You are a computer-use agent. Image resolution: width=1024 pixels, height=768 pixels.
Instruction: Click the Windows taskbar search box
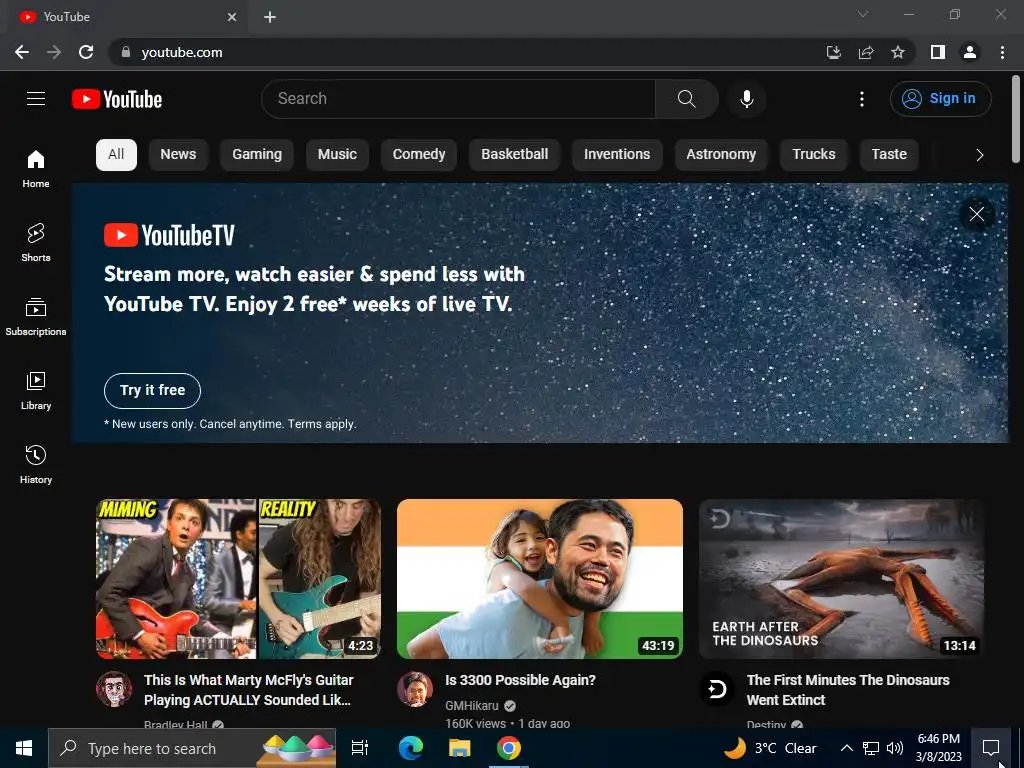point(192,748)
